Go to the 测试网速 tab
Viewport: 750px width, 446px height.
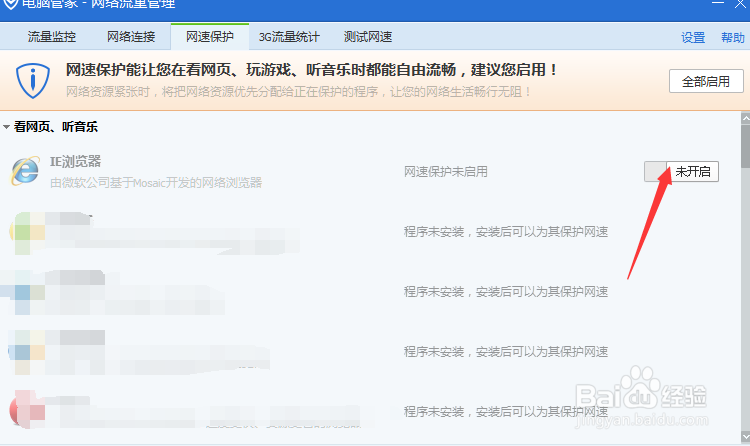pyautogui.click(x=368, y=37)
